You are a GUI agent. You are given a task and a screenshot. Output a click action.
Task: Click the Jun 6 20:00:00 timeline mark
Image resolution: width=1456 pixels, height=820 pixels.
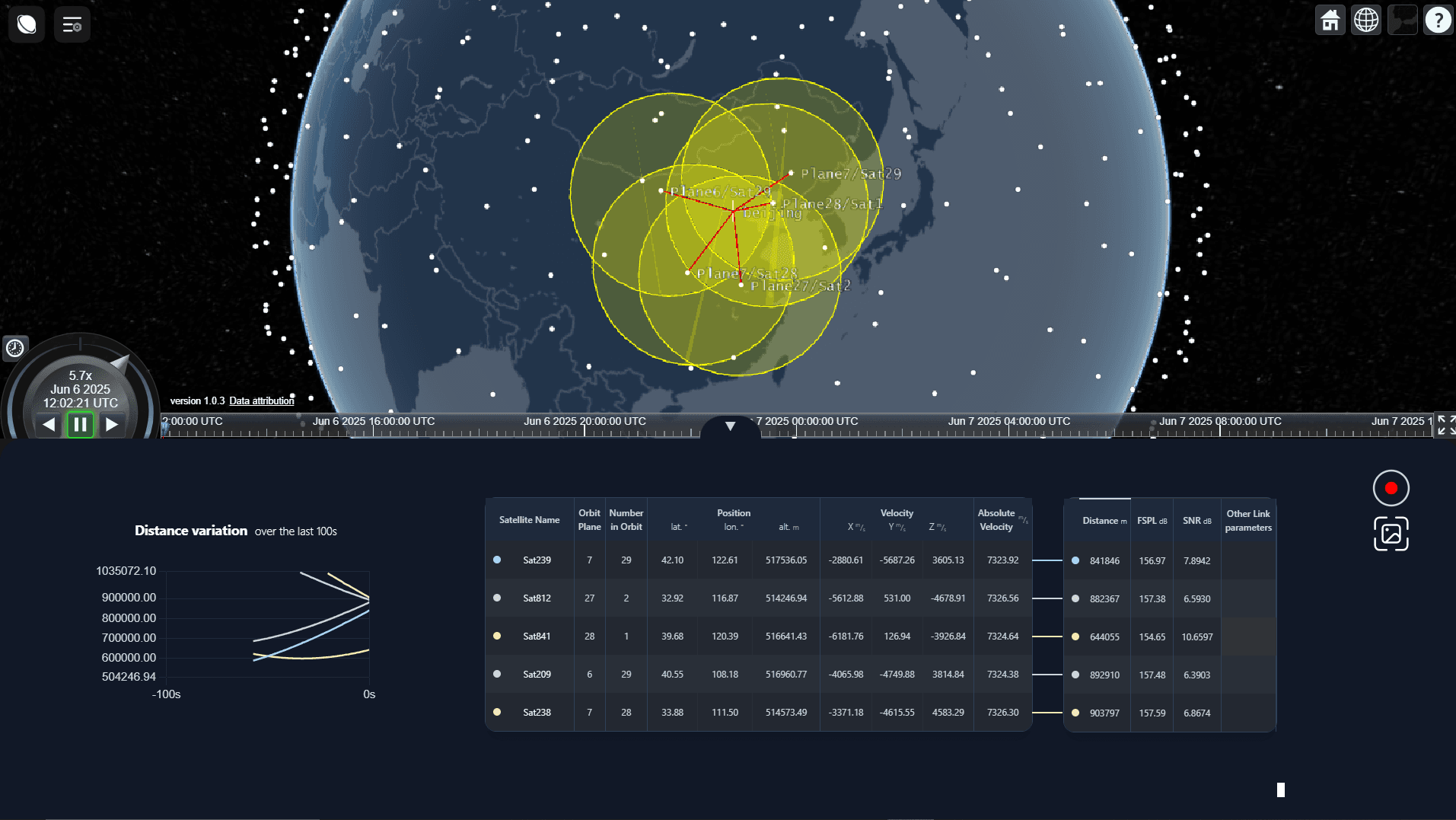585,422
